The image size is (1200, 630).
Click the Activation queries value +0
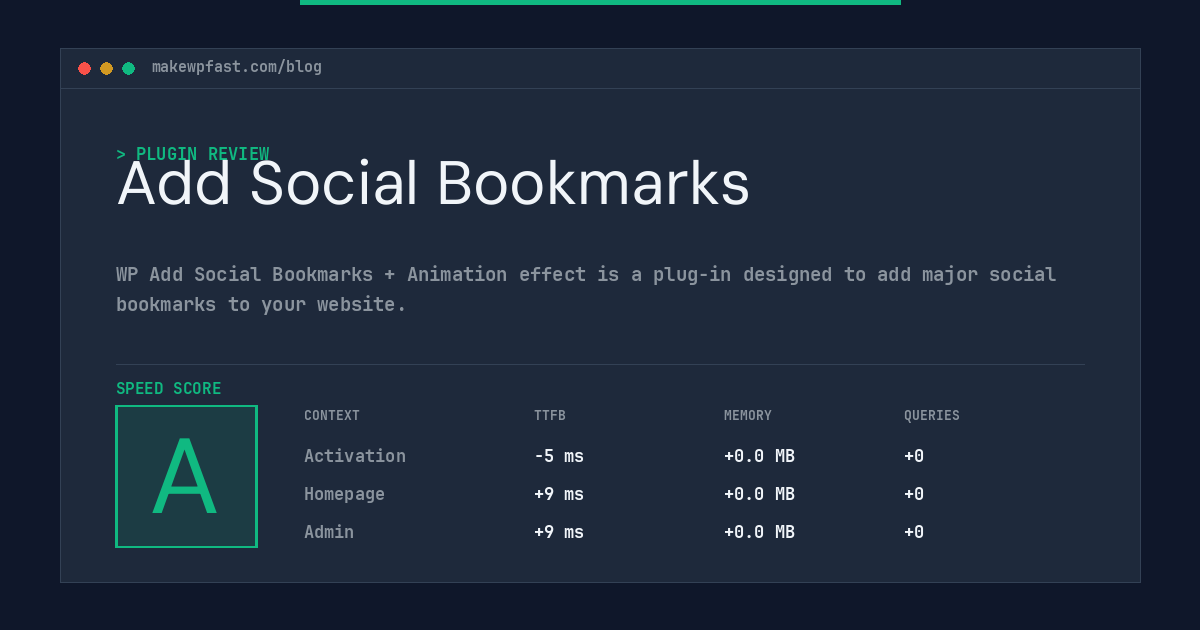tap(914, 456)
